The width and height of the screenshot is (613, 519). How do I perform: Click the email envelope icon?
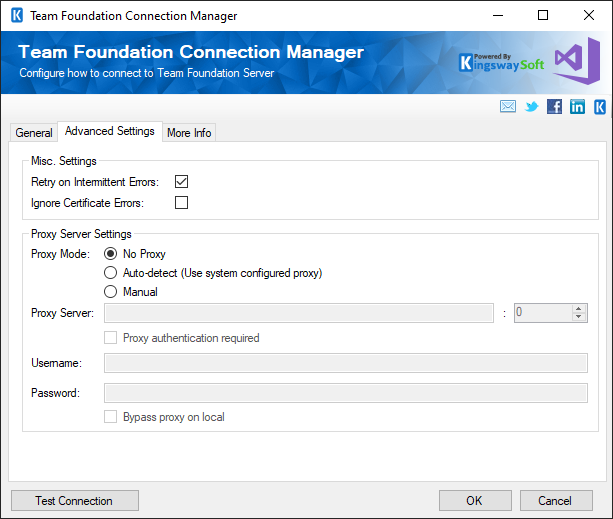pos(508,106)
